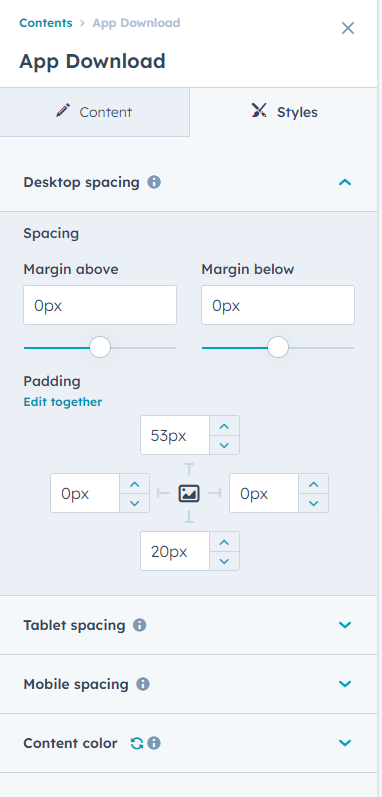
Task: Expand the Content color section
Action: (345, 743)
